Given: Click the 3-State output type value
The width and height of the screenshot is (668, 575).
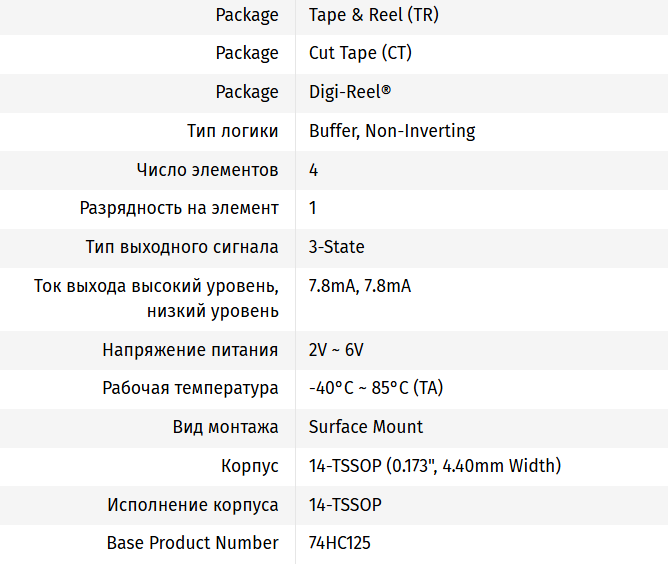Looking at the screenshot, I should click(x=337, y=247).
